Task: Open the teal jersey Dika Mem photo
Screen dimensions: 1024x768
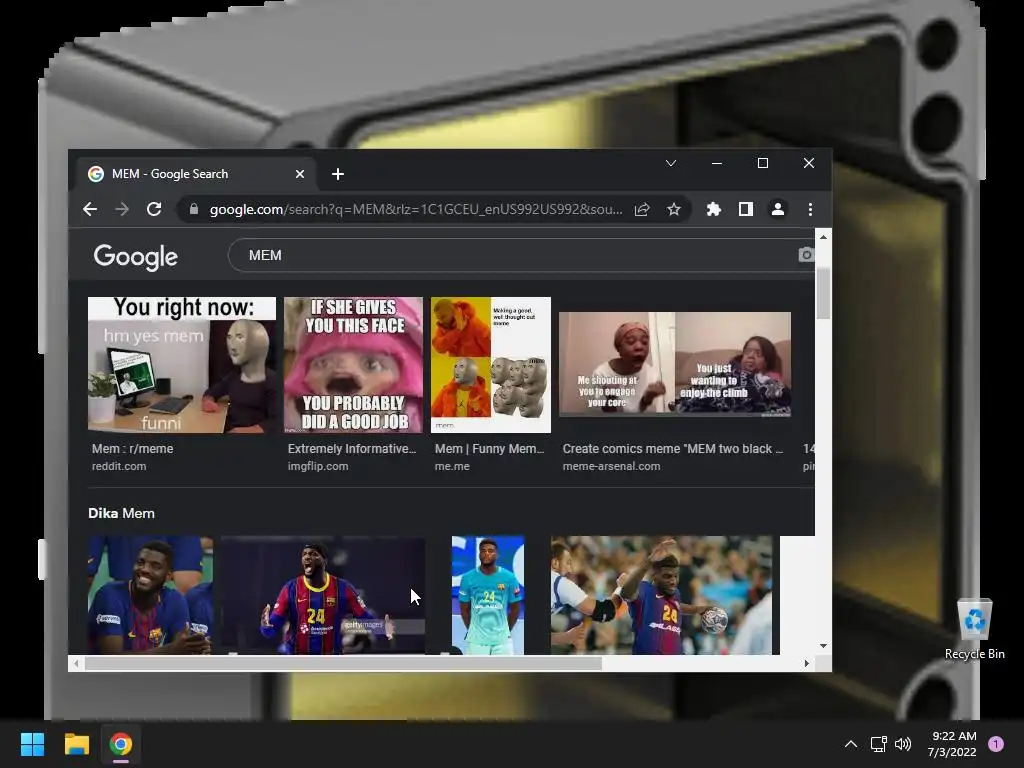Action: pyautogui.click(x=488, y=595)
